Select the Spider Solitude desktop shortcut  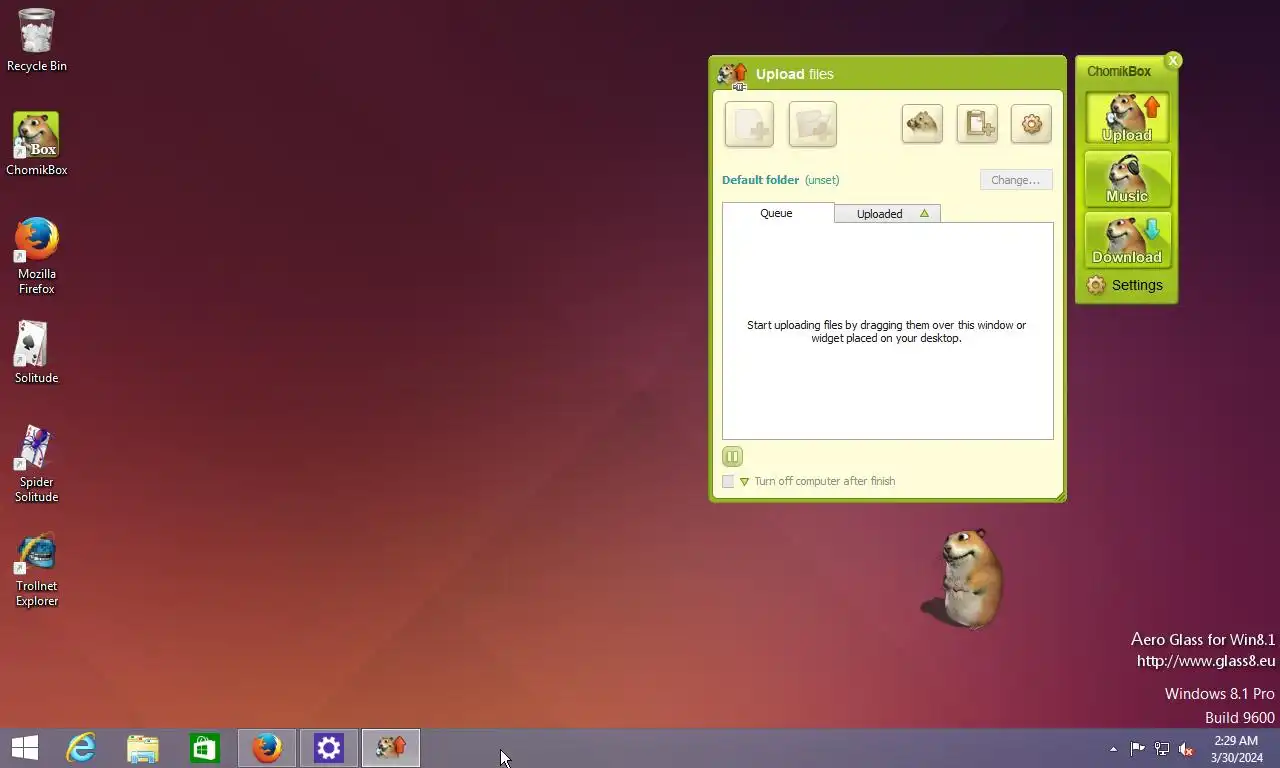[x=37, y=463]
